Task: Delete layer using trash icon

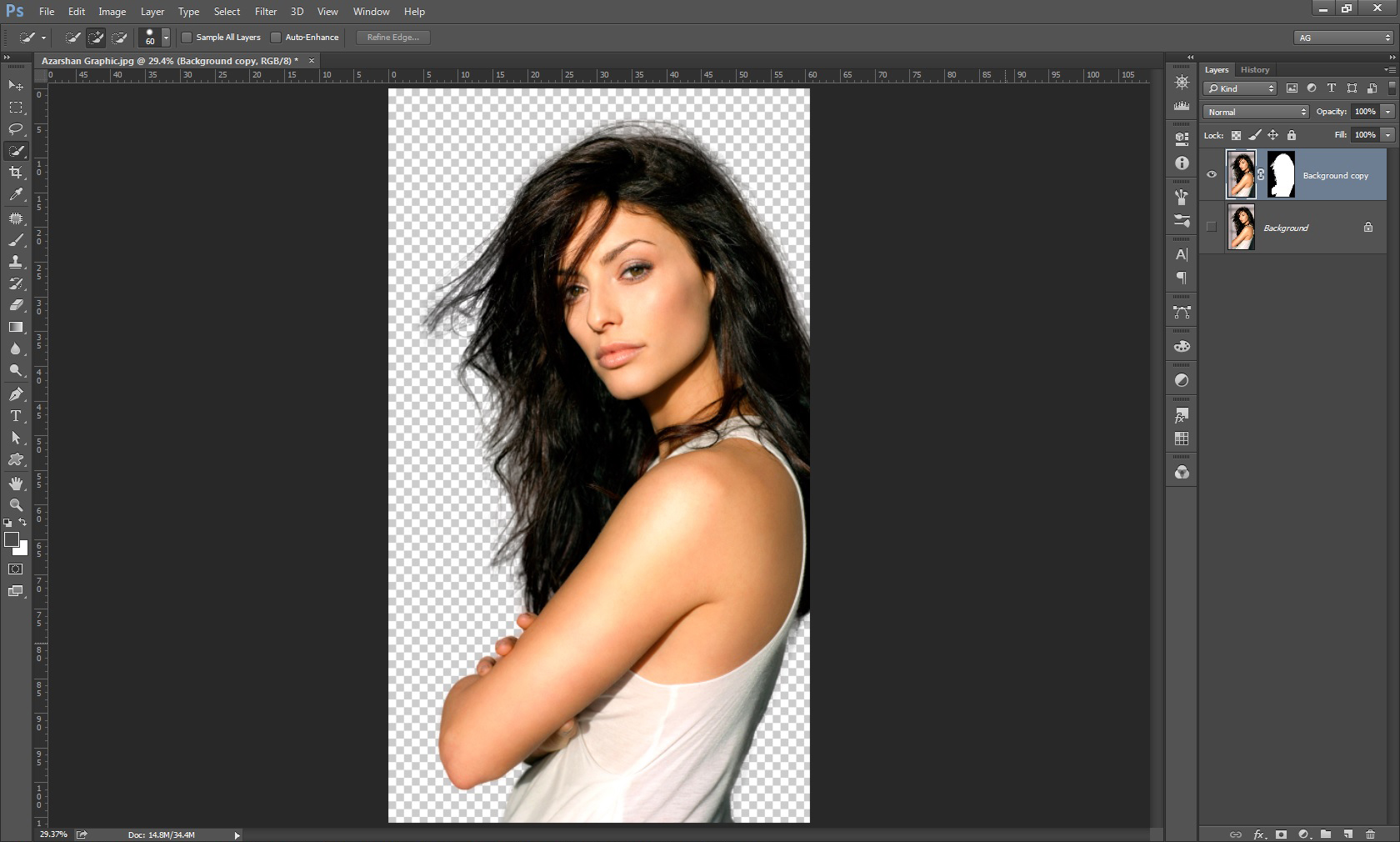Action: [1371, 834]
